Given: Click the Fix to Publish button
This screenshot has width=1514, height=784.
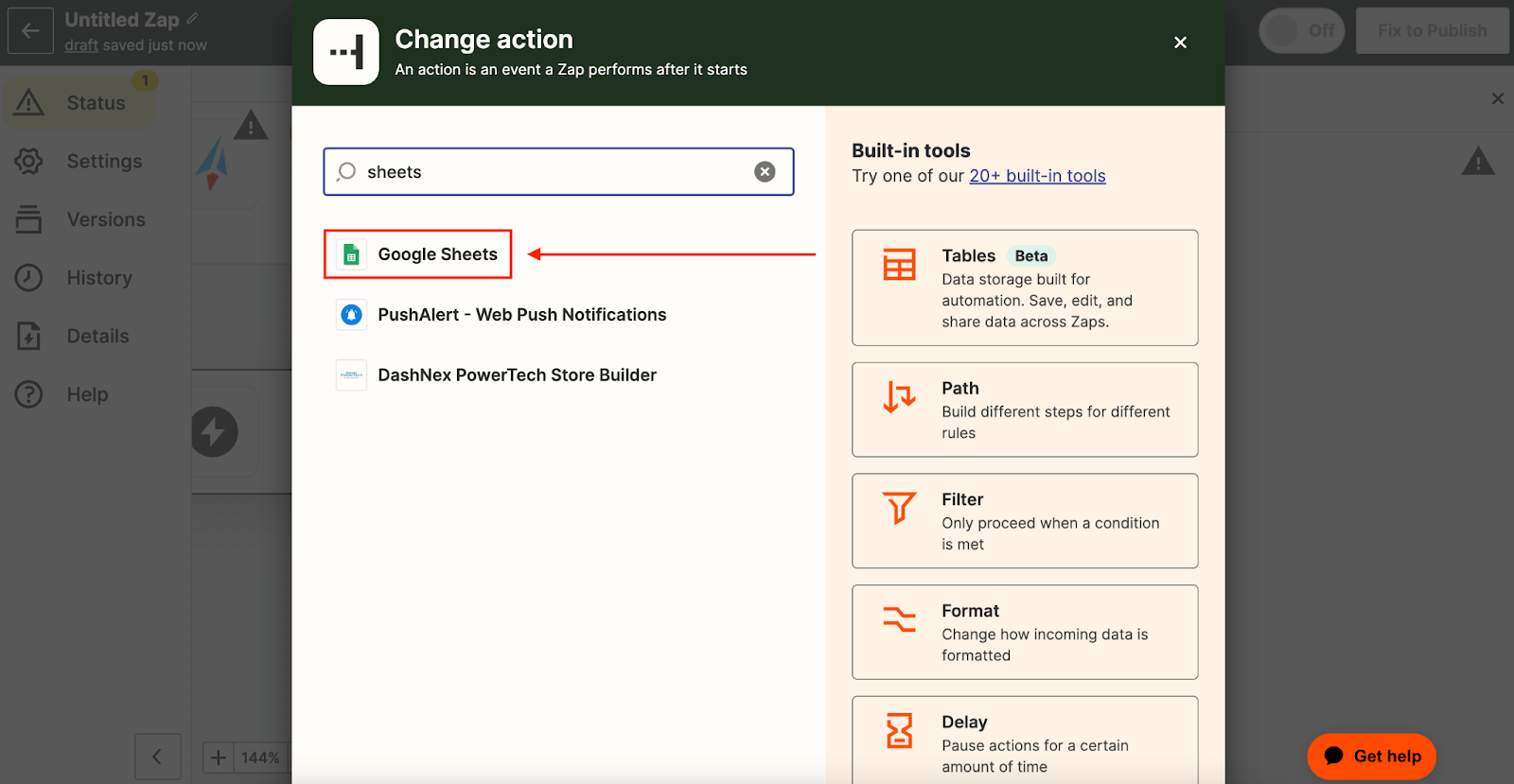Looking at the screenshot, I should (1432, 31).
